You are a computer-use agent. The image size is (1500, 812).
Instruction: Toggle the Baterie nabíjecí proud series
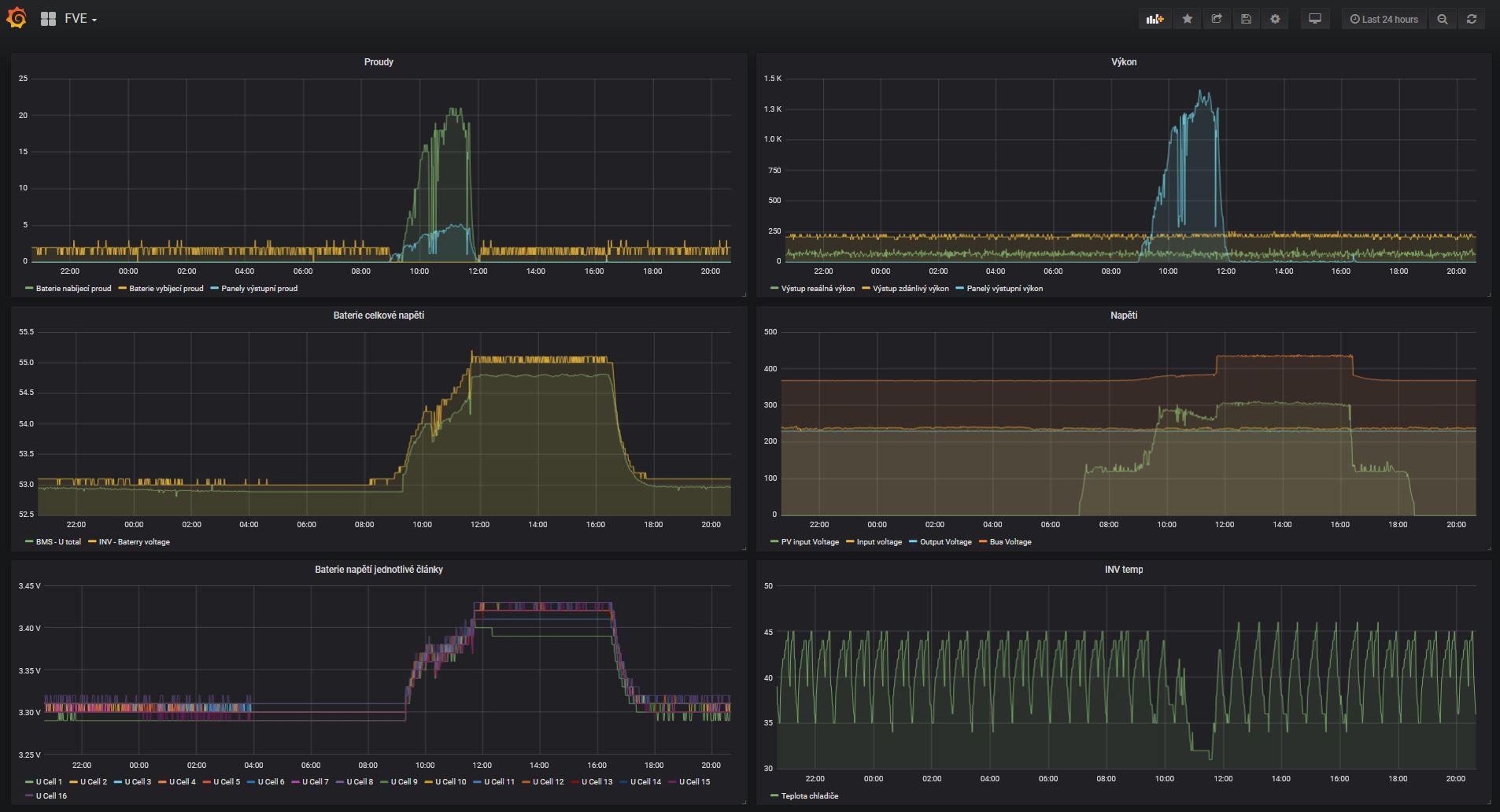point(73,289)
